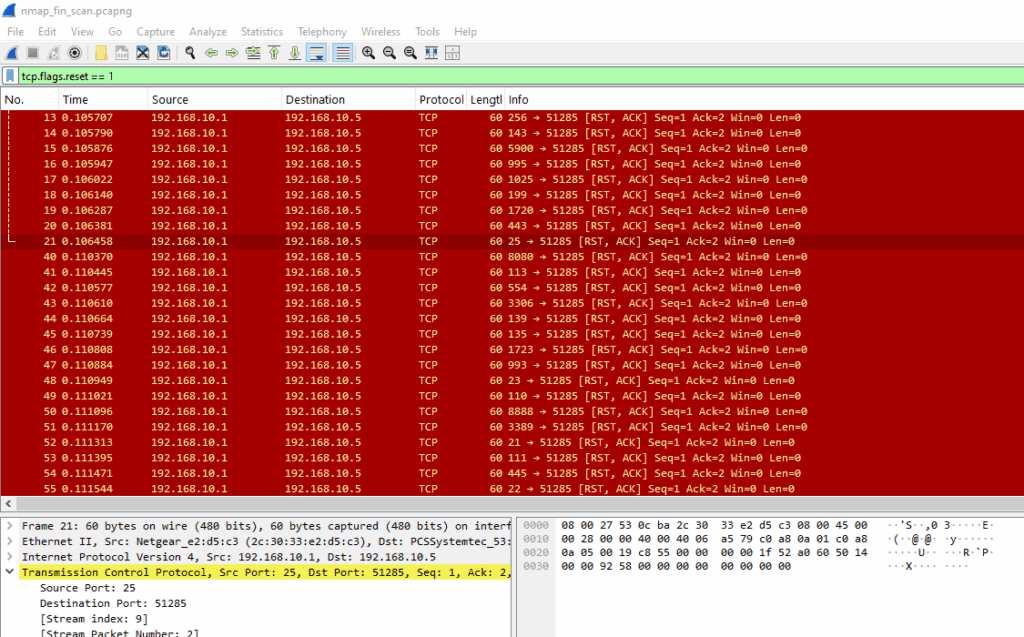Click into the tcp.flags.reset display filter field
This screenshot has width=1024, height=637.
click(x=520, y=76)
